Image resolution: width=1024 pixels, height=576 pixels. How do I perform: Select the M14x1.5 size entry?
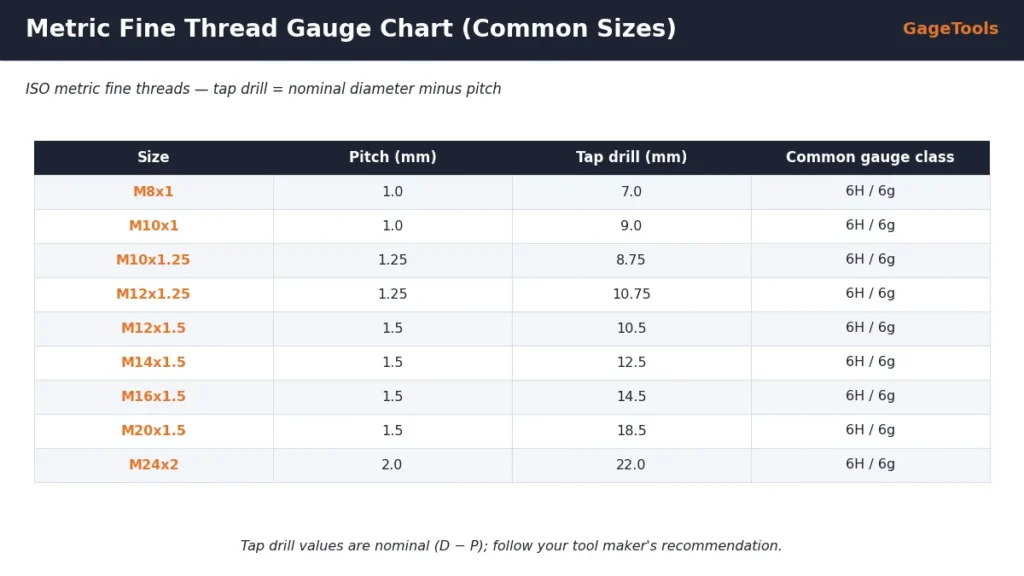[x=153, y=362]
